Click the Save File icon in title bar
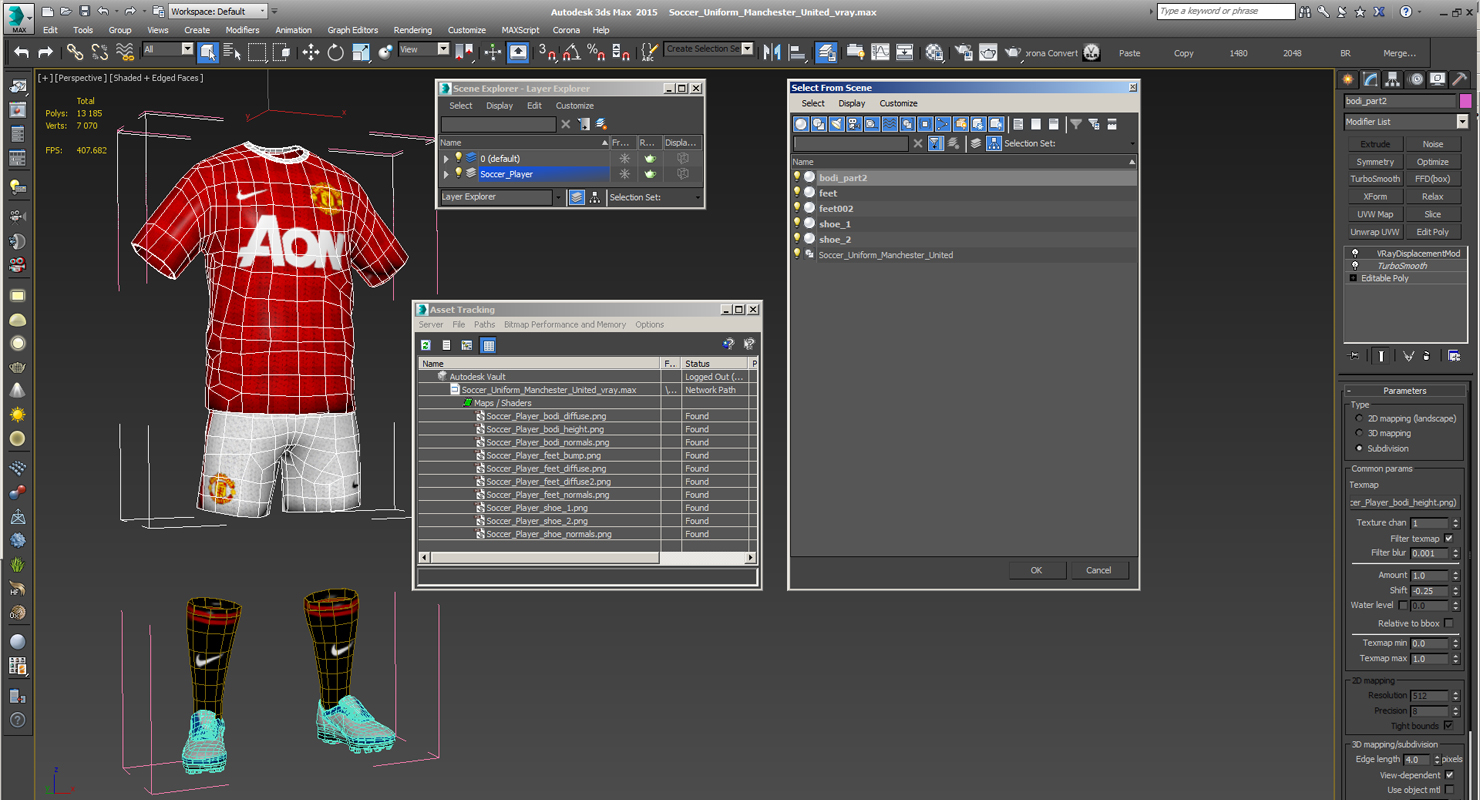1480x800 pixels. 84,11
